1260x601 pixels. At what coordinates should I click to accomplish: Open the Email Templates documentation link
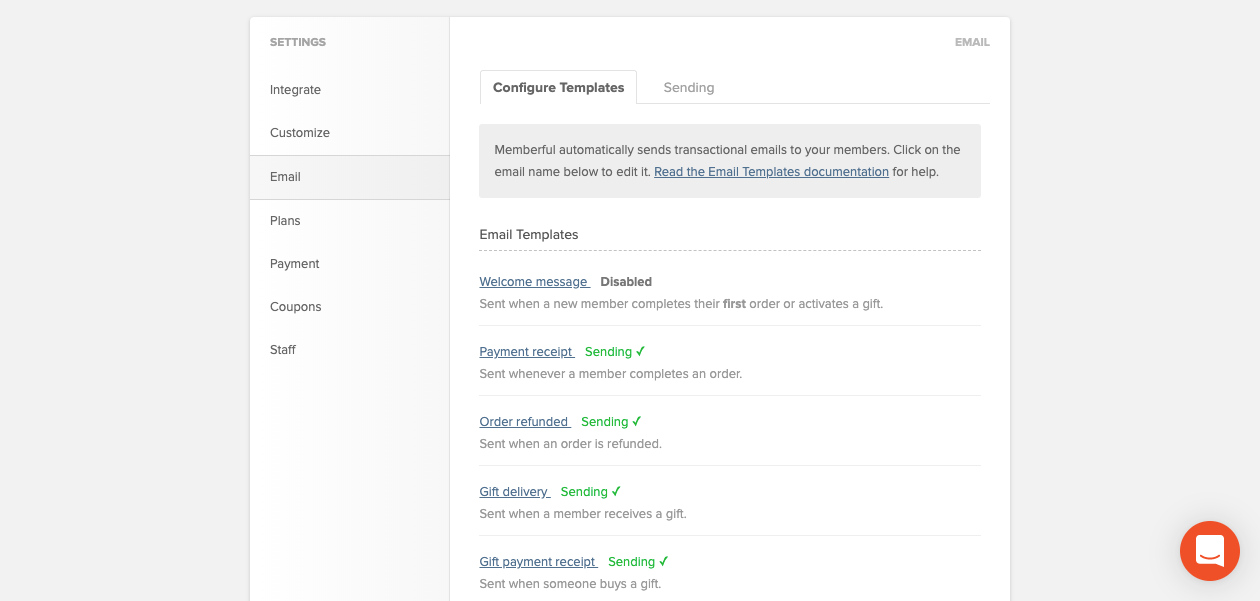[x=771, y=172]
